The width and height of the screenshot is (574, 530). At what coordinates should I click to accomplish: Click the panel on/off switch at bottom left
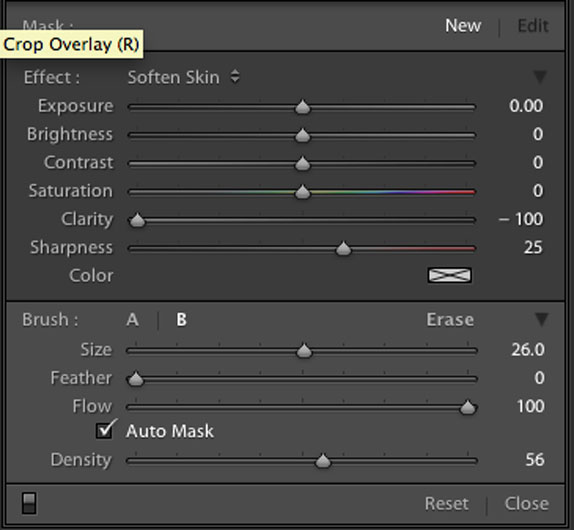pos(29,503)
